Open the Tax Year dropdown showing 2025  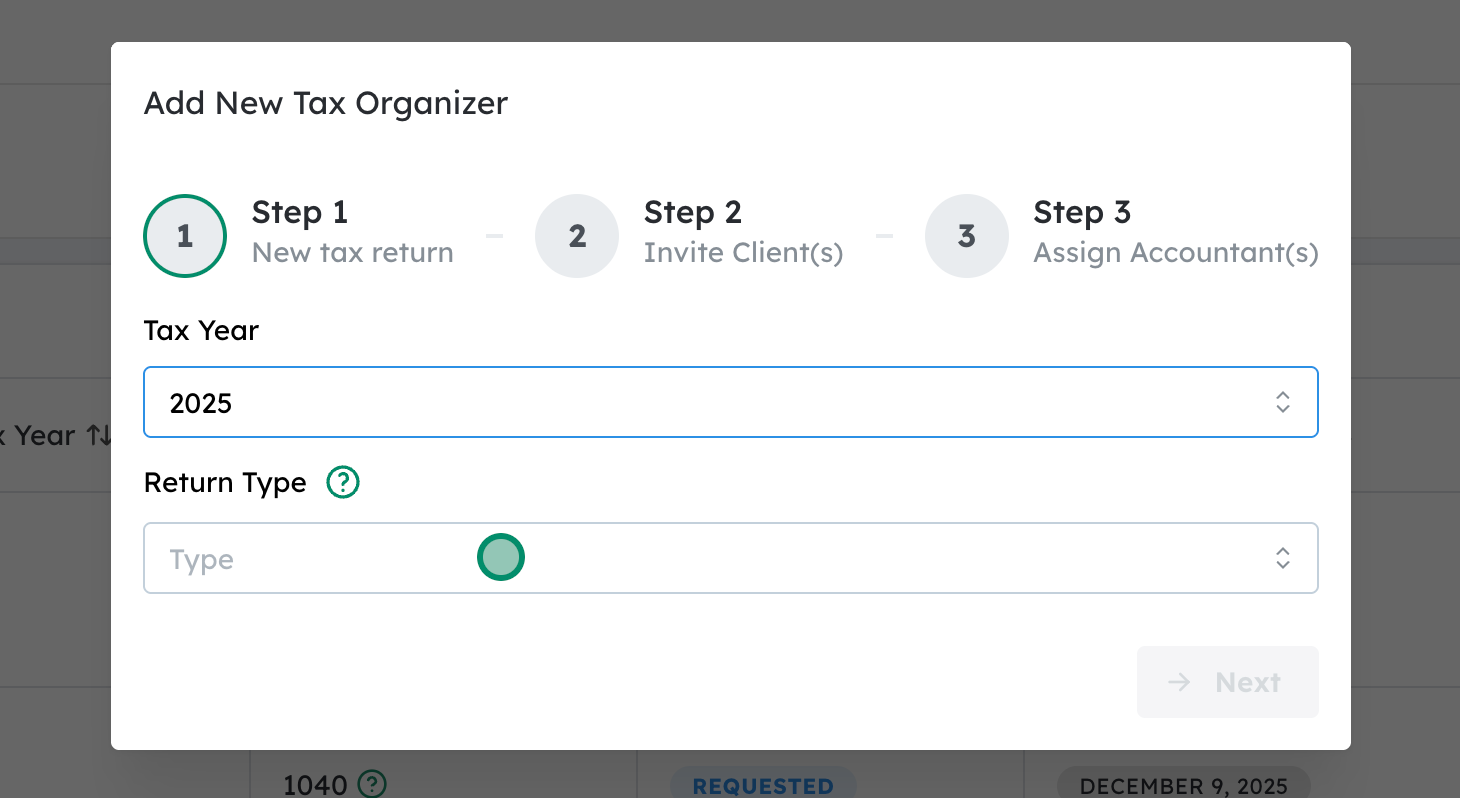point(700,403)
